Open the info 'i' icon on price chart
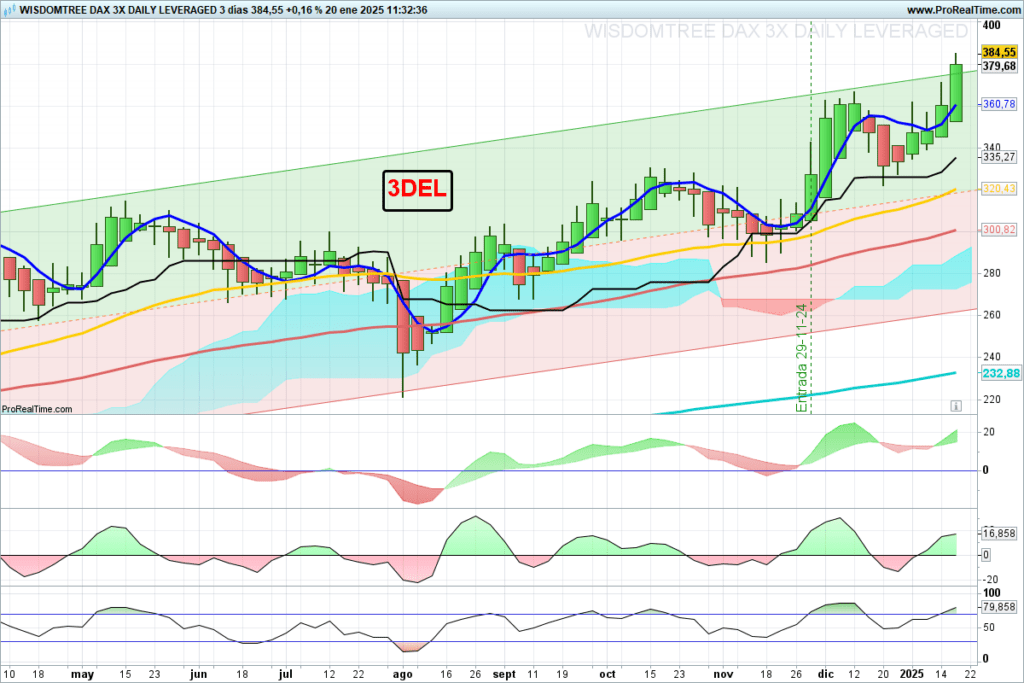Viewport: 1024px width, 683px height. point(955,406)
